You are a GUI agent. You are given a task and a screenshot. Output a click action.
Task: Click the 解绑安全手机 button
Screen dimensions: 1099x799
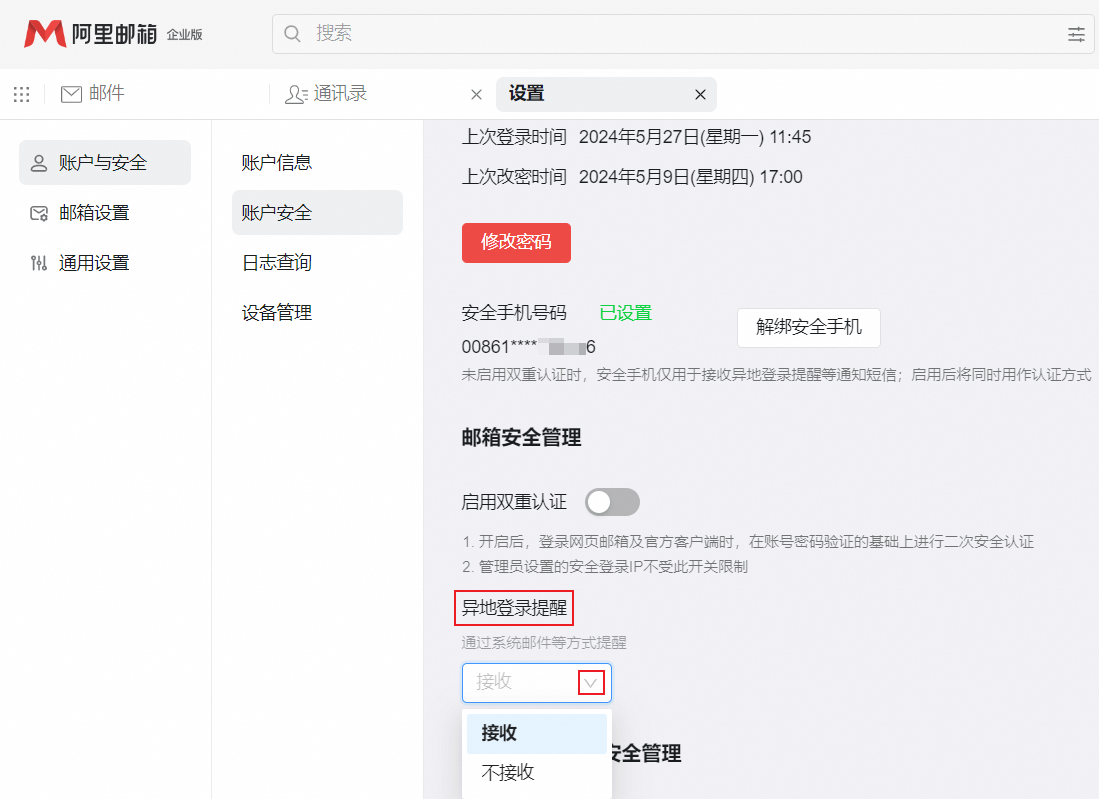[808, 327]
